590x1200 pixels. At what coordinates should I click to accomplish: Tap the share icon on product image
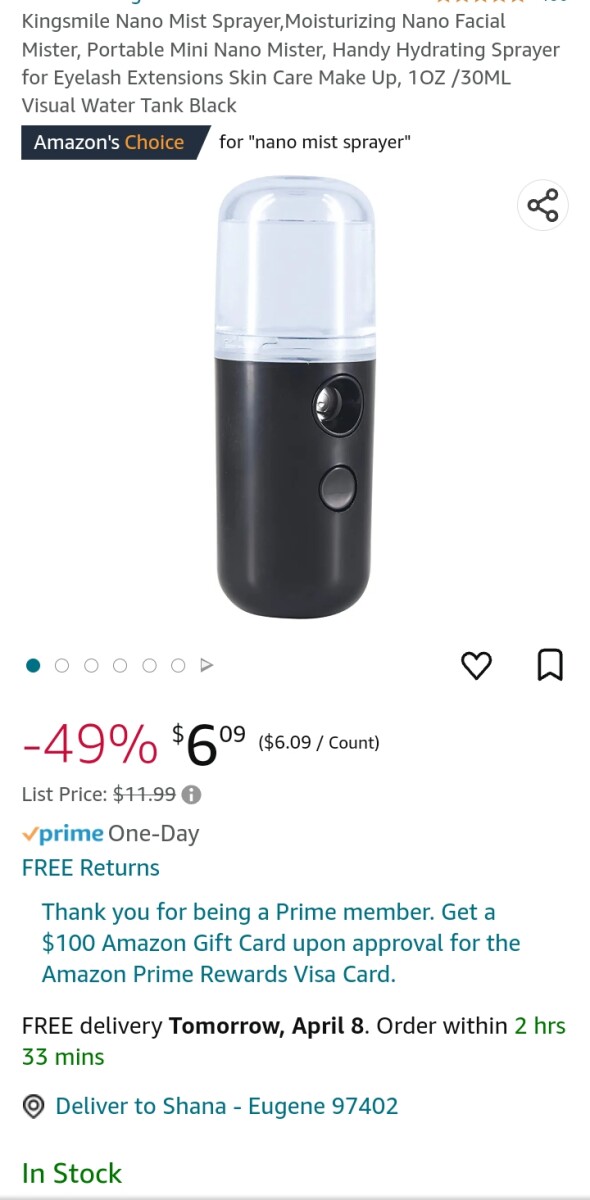click(x=543, y=206)
